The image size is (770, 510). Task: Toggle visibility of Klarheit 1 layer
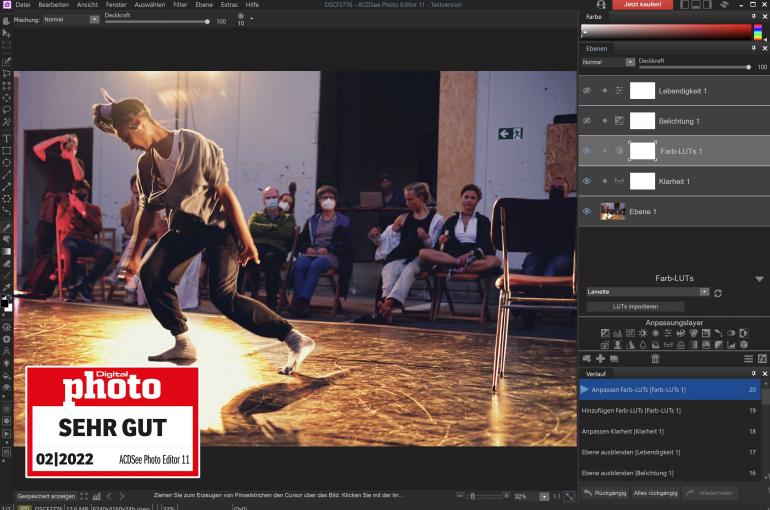pos(587,181)
